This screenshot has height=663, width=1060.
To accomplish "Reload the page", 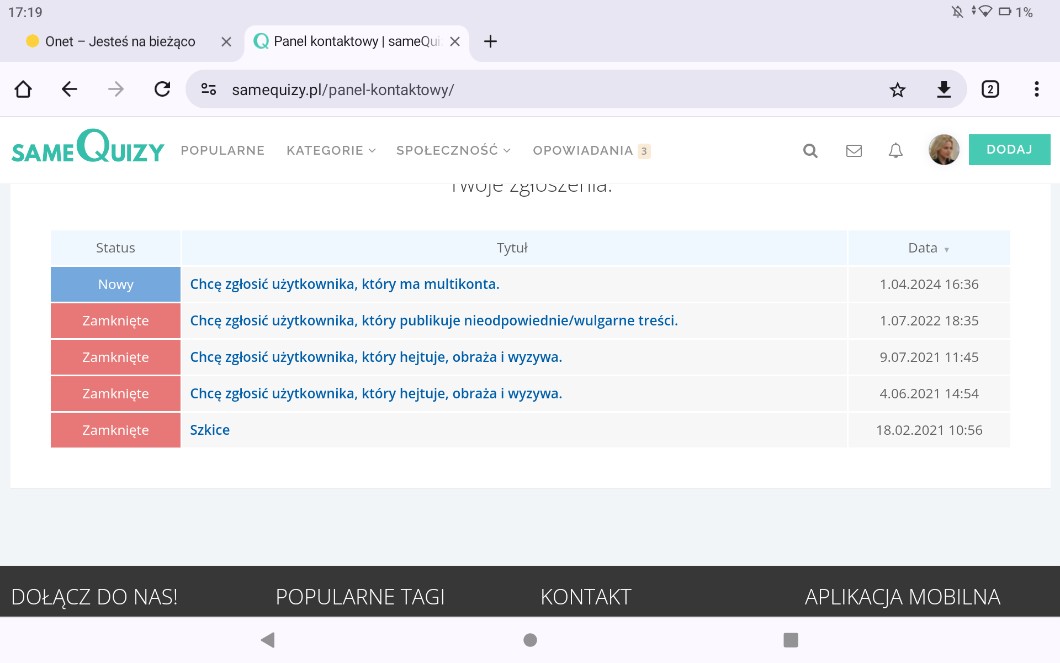I will [162, 89].
